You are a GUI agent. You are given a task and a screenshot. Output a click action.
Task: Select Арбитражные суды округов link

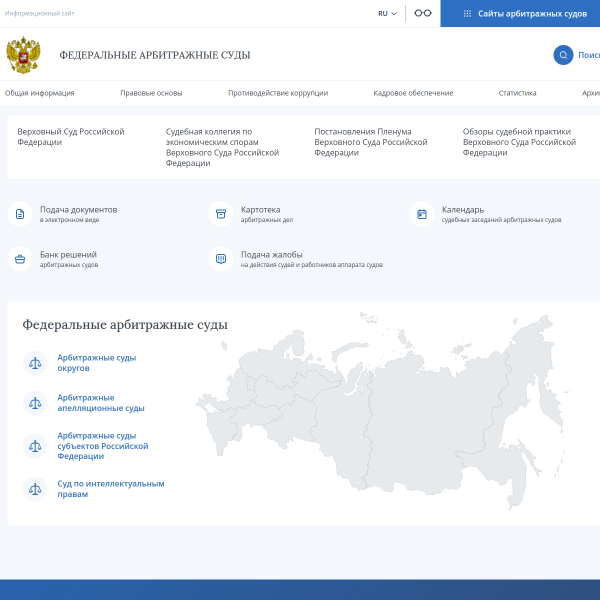click(97, 363)
